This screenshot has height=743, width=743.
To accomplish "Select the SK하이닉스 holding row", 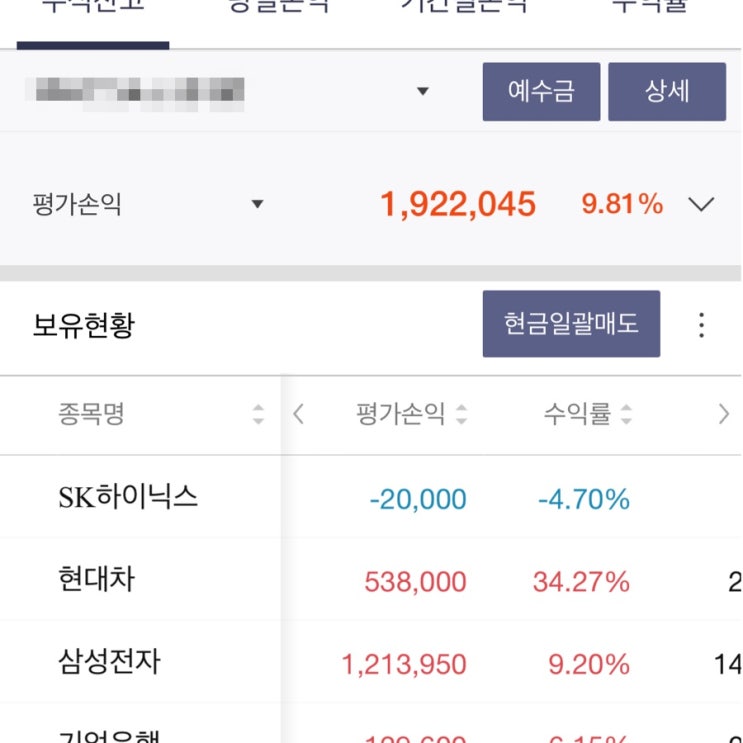I will pos(371,497).
